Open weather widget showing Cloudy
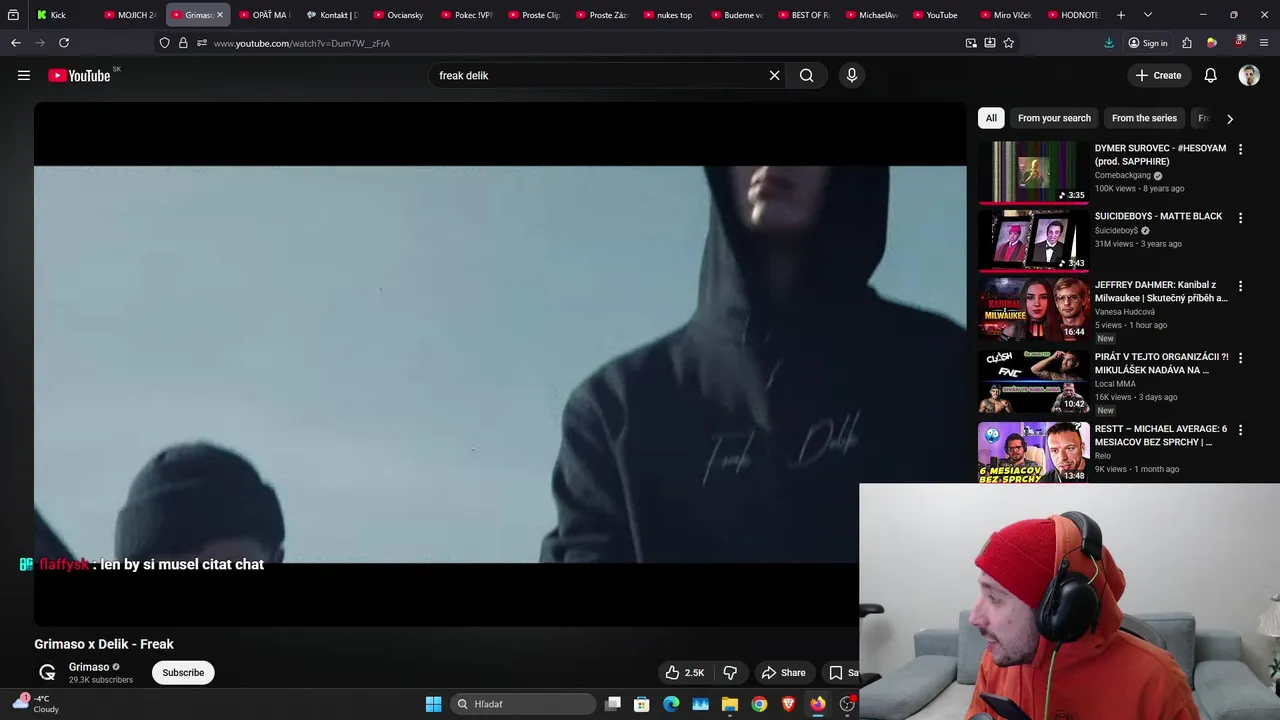 coord(36,704)
